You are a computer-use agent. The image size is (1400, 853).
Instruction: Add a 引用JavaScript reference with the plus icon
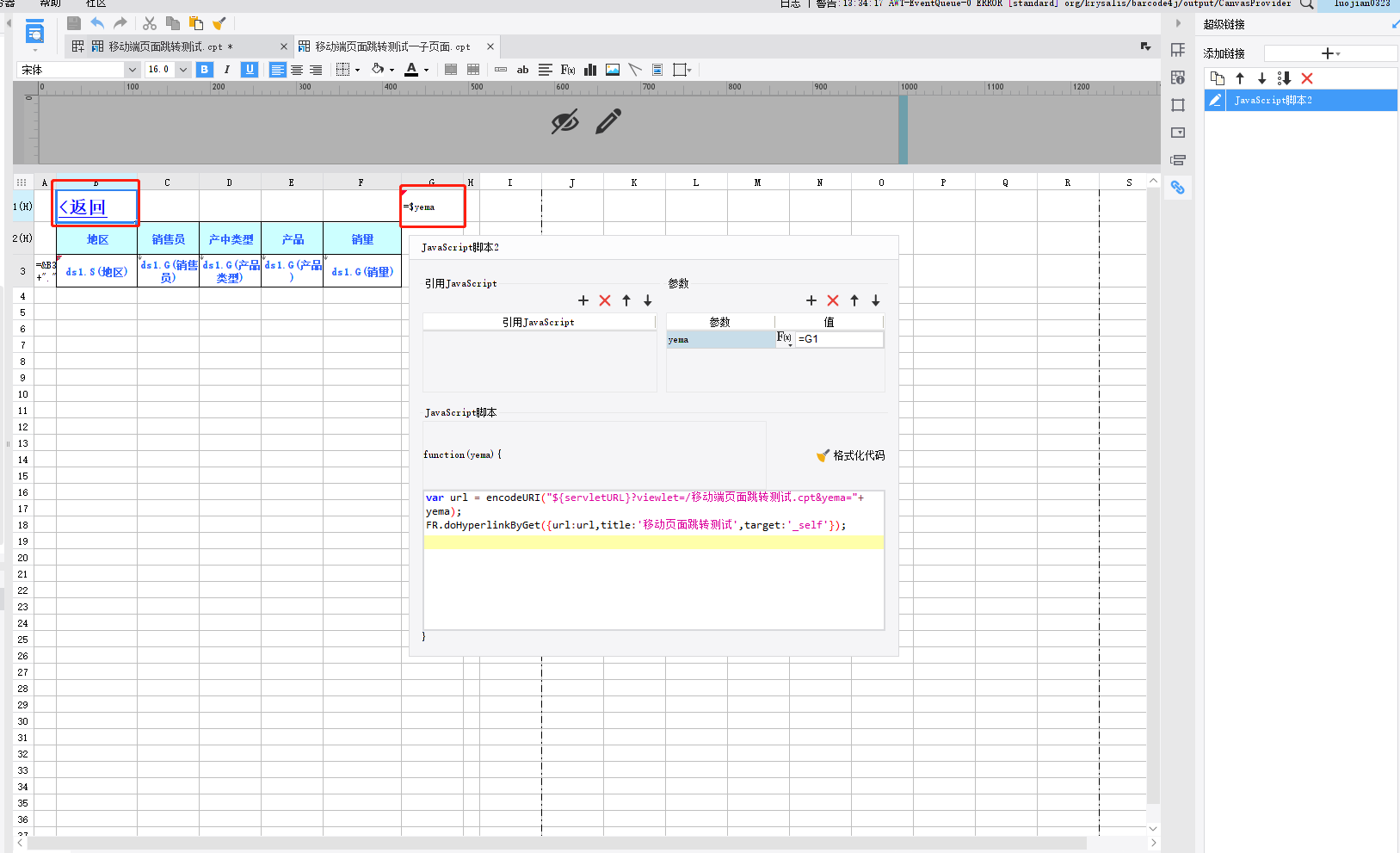(583, 300)
